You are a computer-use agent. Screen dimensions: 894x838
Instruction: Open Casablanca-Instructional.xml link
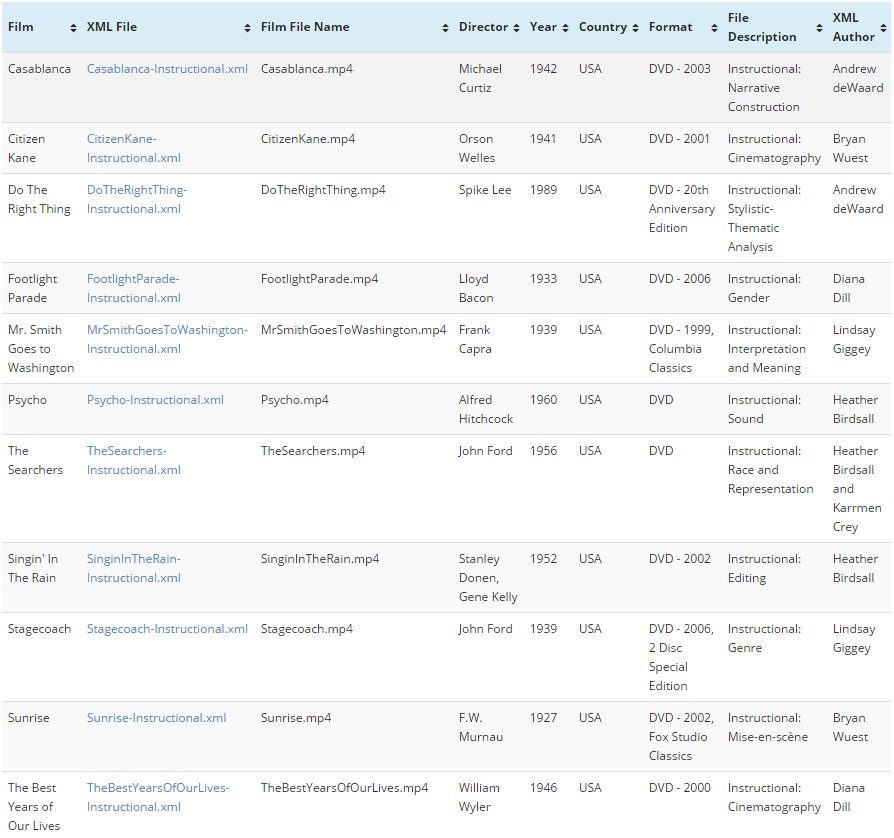click(x=167, y=69)
